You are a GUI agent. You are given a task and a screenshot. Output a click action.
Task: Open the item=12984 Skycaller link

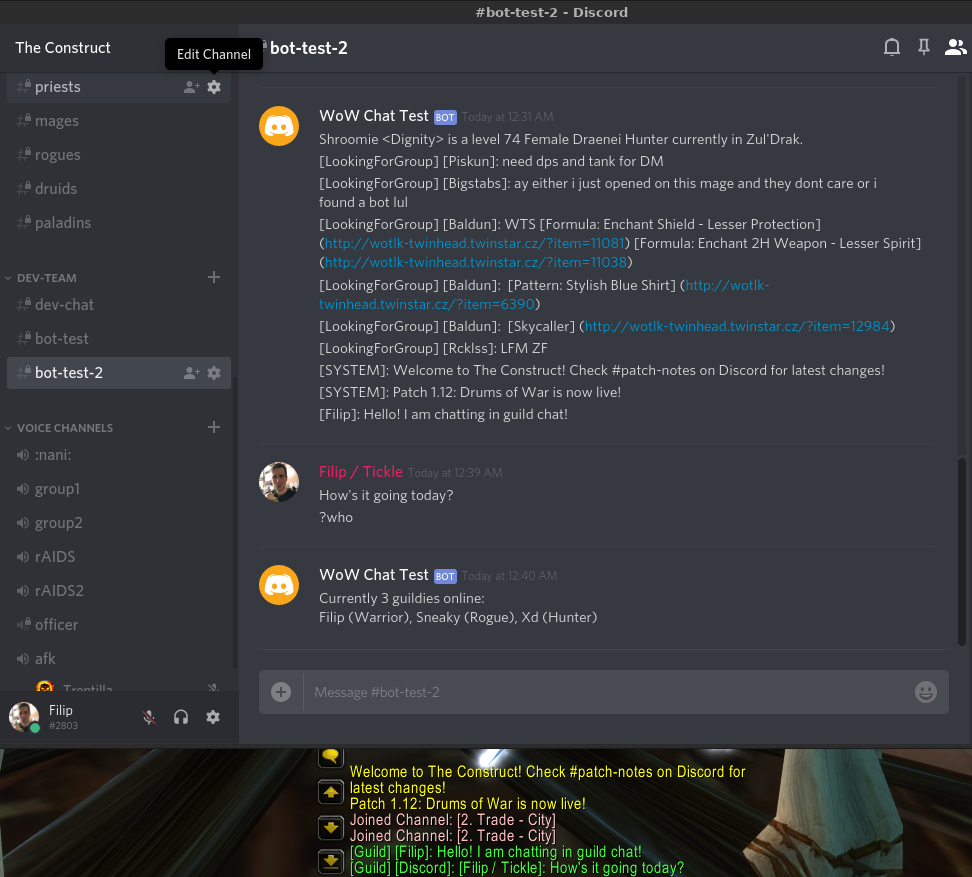click(737, 326)
